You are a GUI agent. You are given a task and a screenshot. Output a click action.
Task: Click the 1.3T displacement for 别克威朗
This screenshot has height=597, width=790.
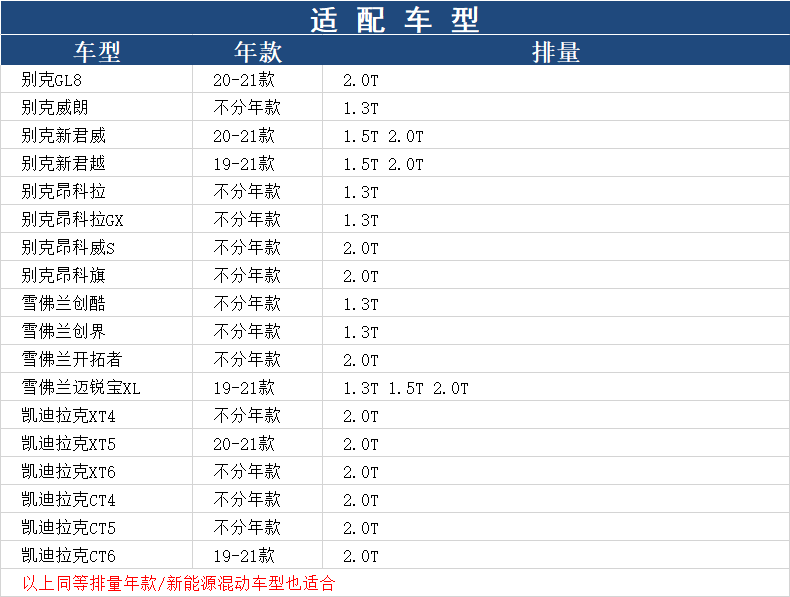point(361,108)
